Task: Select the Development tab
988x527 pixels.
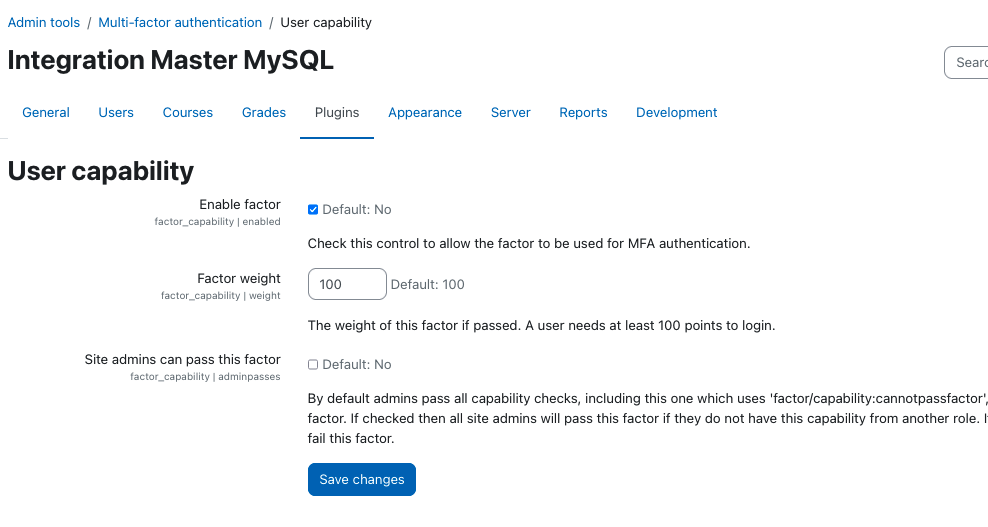Action: coord(677,113)
